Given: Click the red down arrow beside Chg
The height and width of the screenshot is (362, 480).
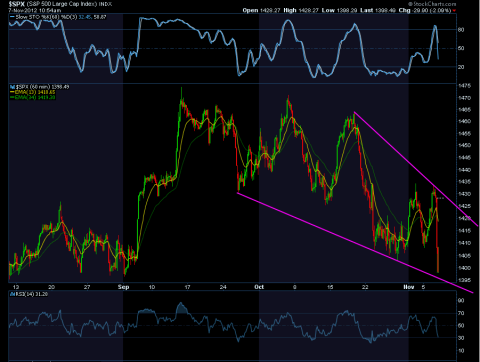Looking at the screenshot, I should pos(454,11).
